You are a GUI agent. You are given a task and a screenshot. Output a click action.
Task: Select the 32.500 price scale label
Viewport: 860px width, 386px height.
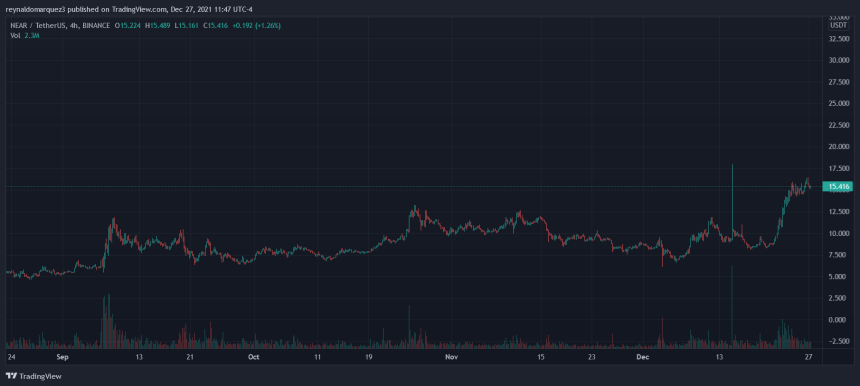(839, 39)
